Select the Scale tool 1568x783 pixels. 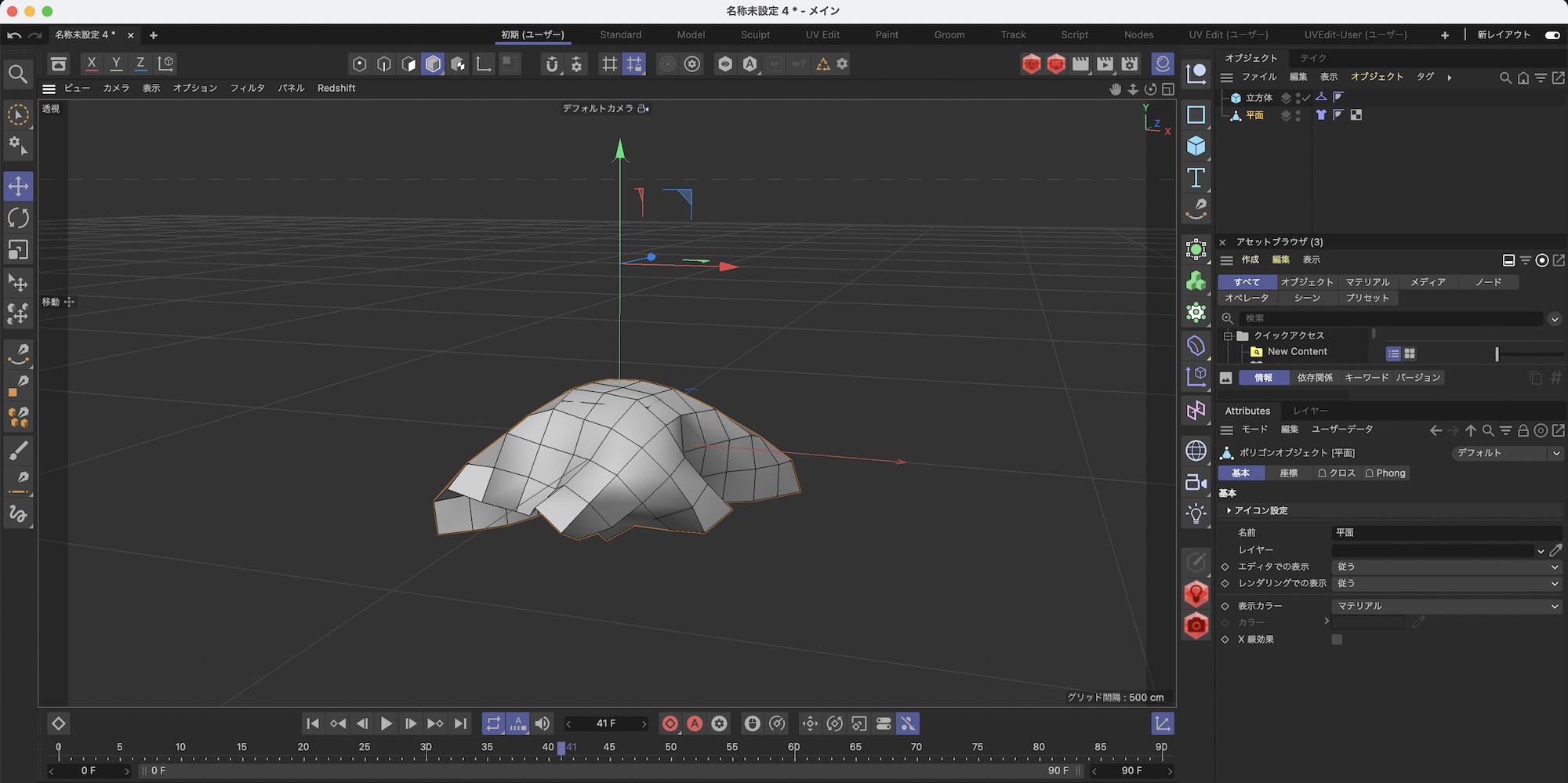pyautogui.click(x=18, y=250)
